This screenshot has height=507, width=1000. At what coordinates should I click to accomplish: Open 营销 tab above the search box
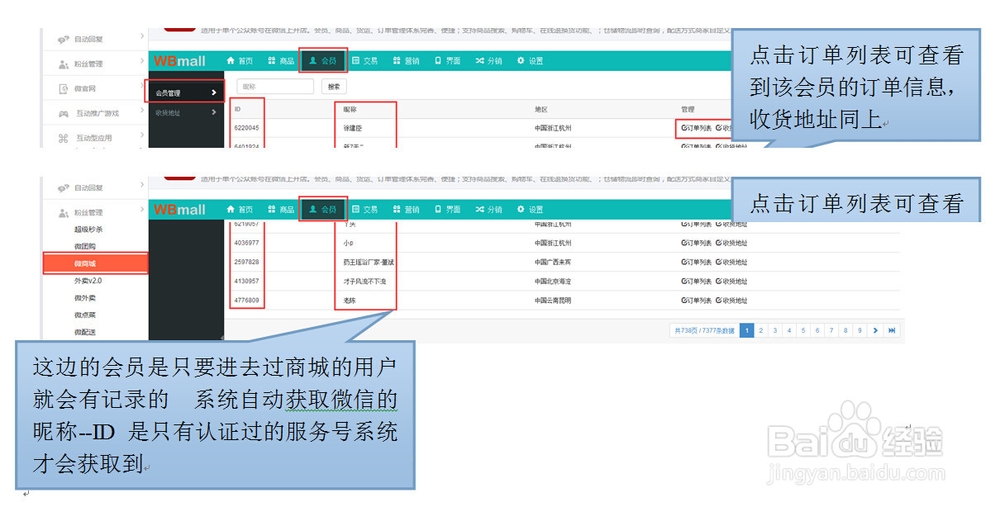click(406, 61)
